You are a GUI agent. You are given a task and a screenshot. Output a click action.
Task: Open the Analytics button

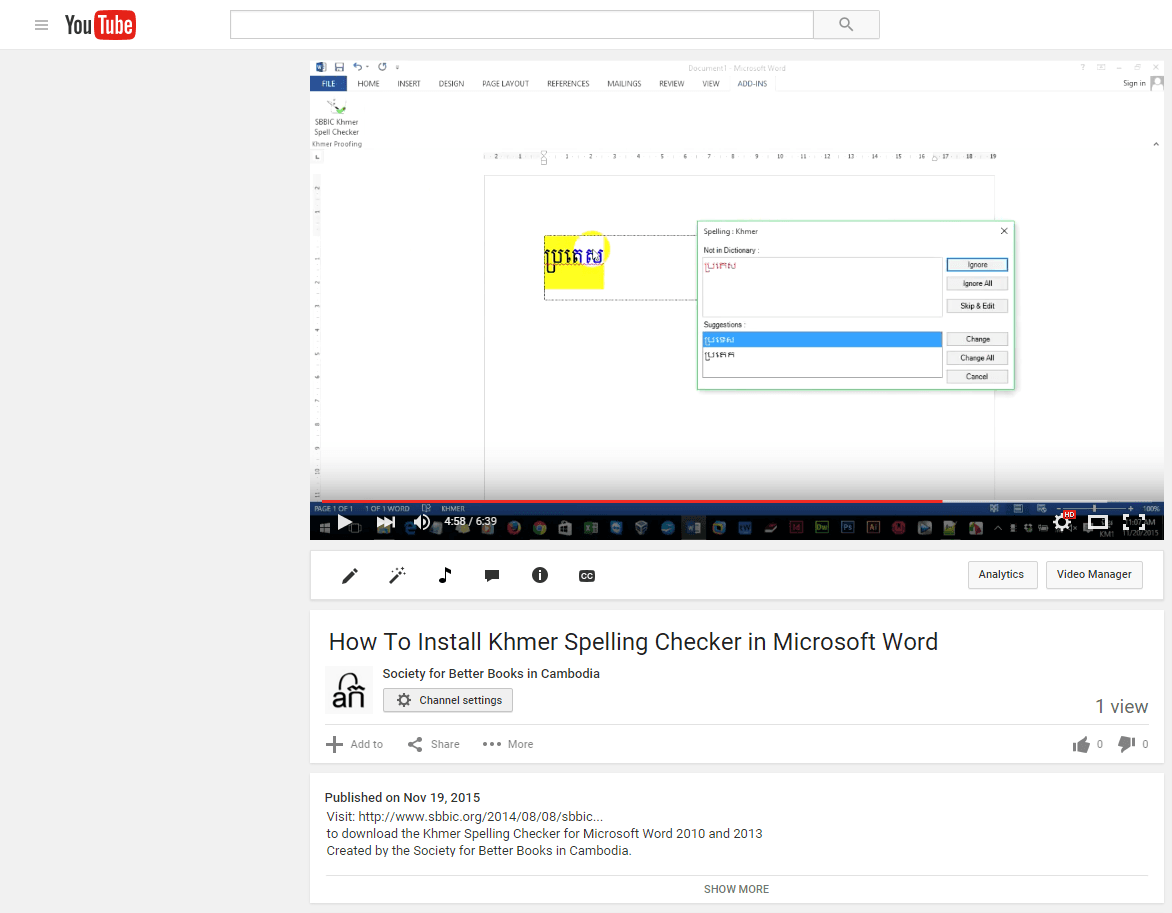click(1002, 574)
